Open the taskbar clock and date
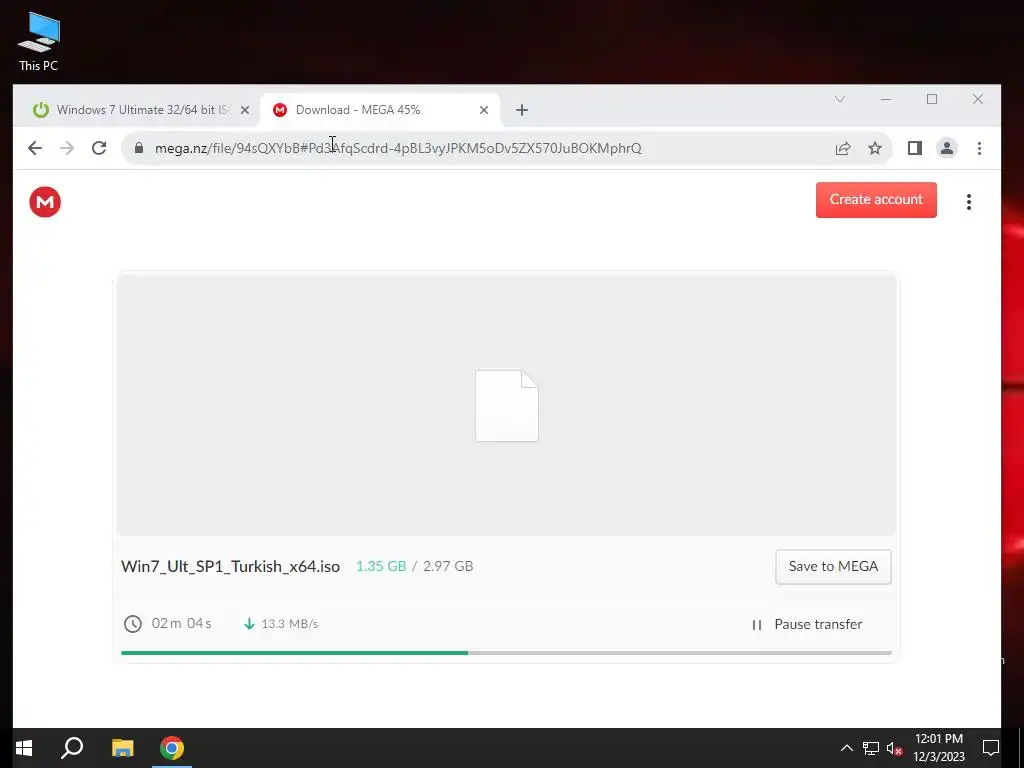Image resolution: width=1024 pixels, height=768 pixels. click(x=938, y=748)
